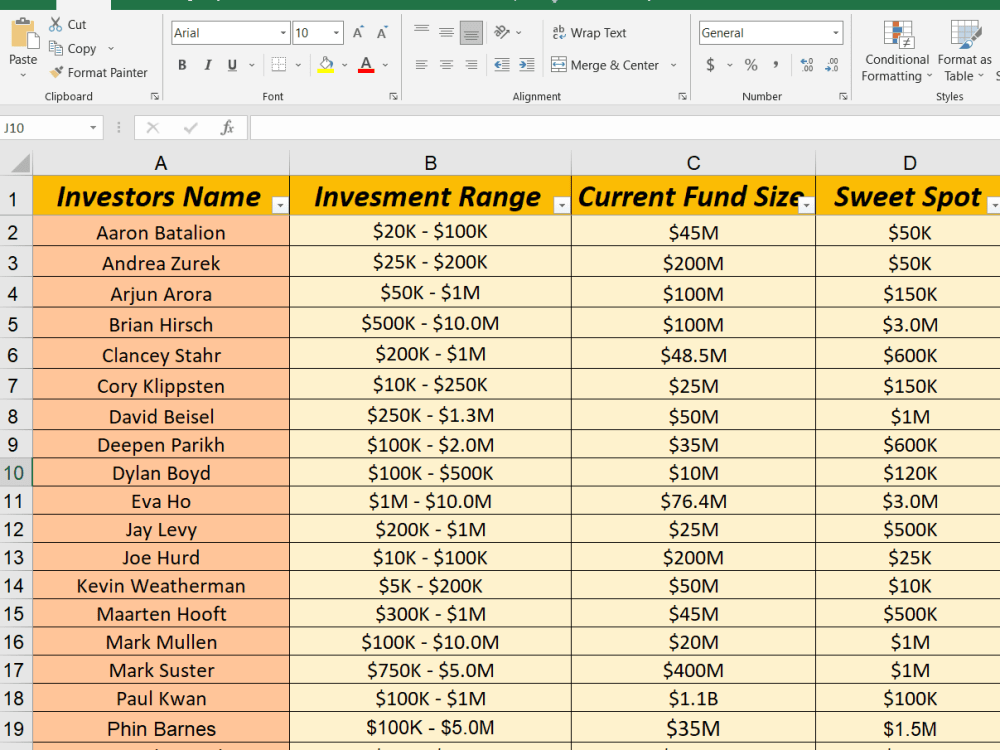The image size is (1000, 750).
Task: Middle align the cell contents
Action: click(x=446, y=32)
